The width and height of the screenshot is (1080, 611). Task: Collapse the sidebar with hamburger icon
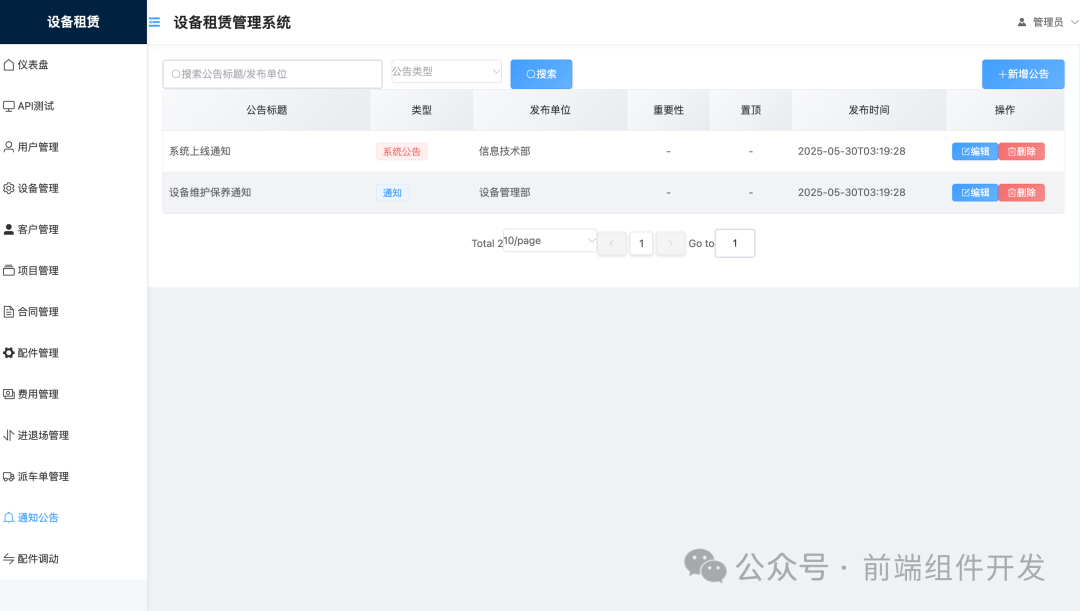coord(154,21)
